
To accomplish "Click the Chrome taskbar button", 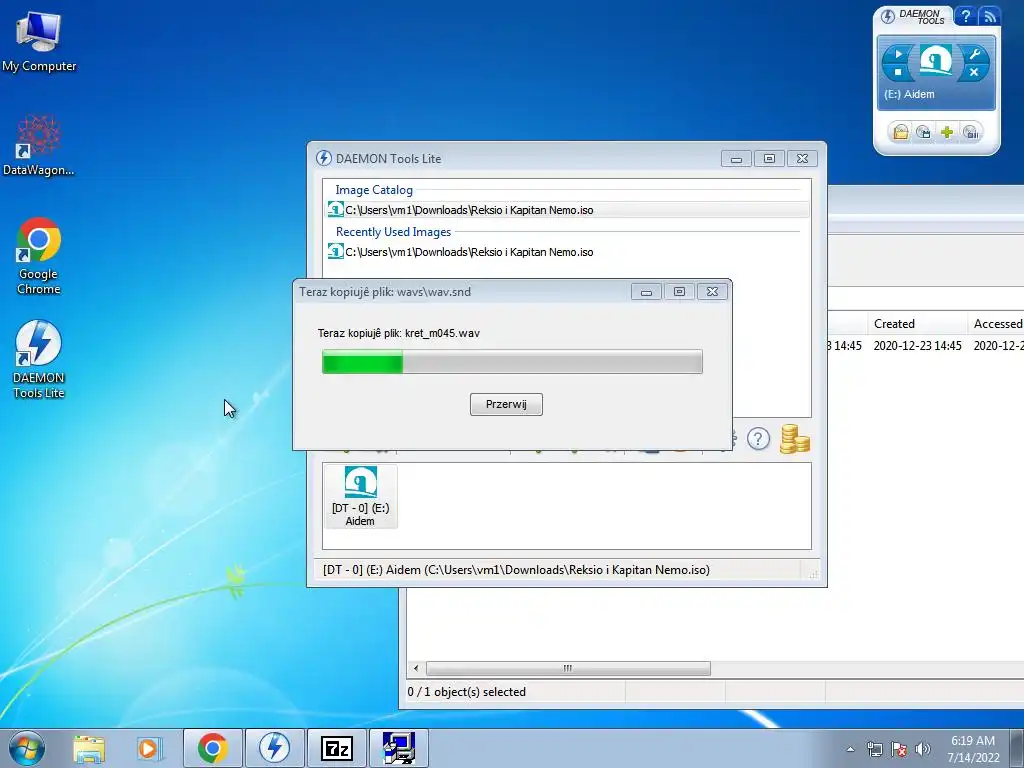I will point(212,748).
